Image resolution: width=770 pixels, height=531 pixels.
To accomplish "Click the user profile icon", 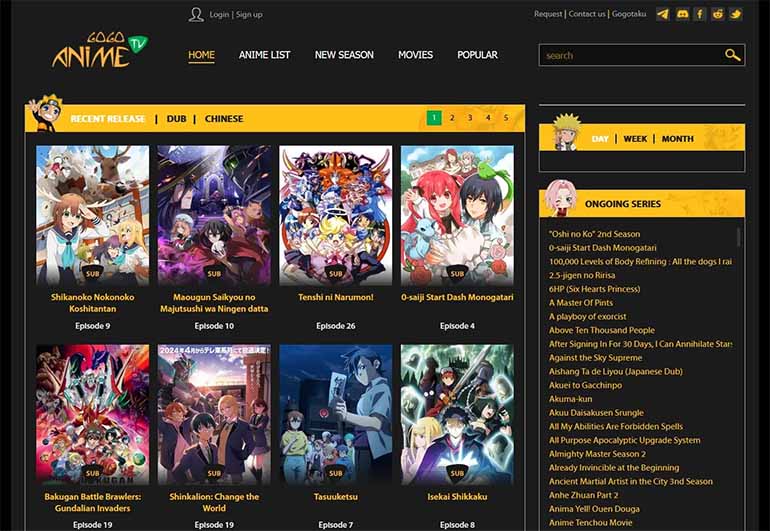I will [196, 14].
